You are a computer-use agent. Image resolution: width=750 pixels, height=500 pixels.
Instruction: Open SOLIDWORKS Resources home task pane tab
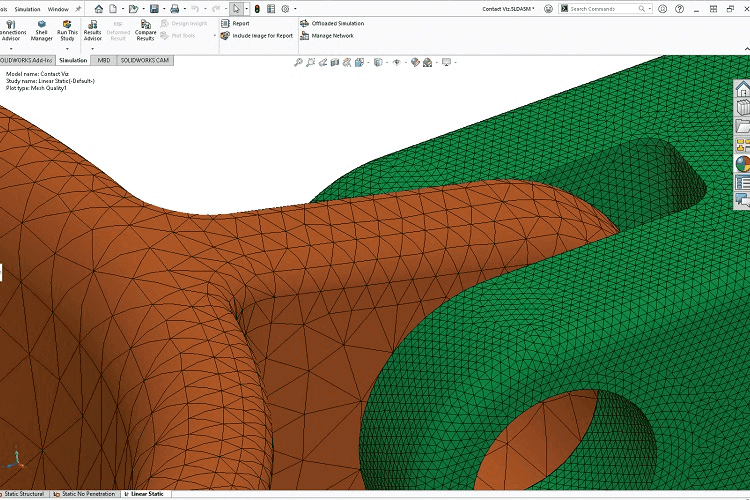point(742,89)
